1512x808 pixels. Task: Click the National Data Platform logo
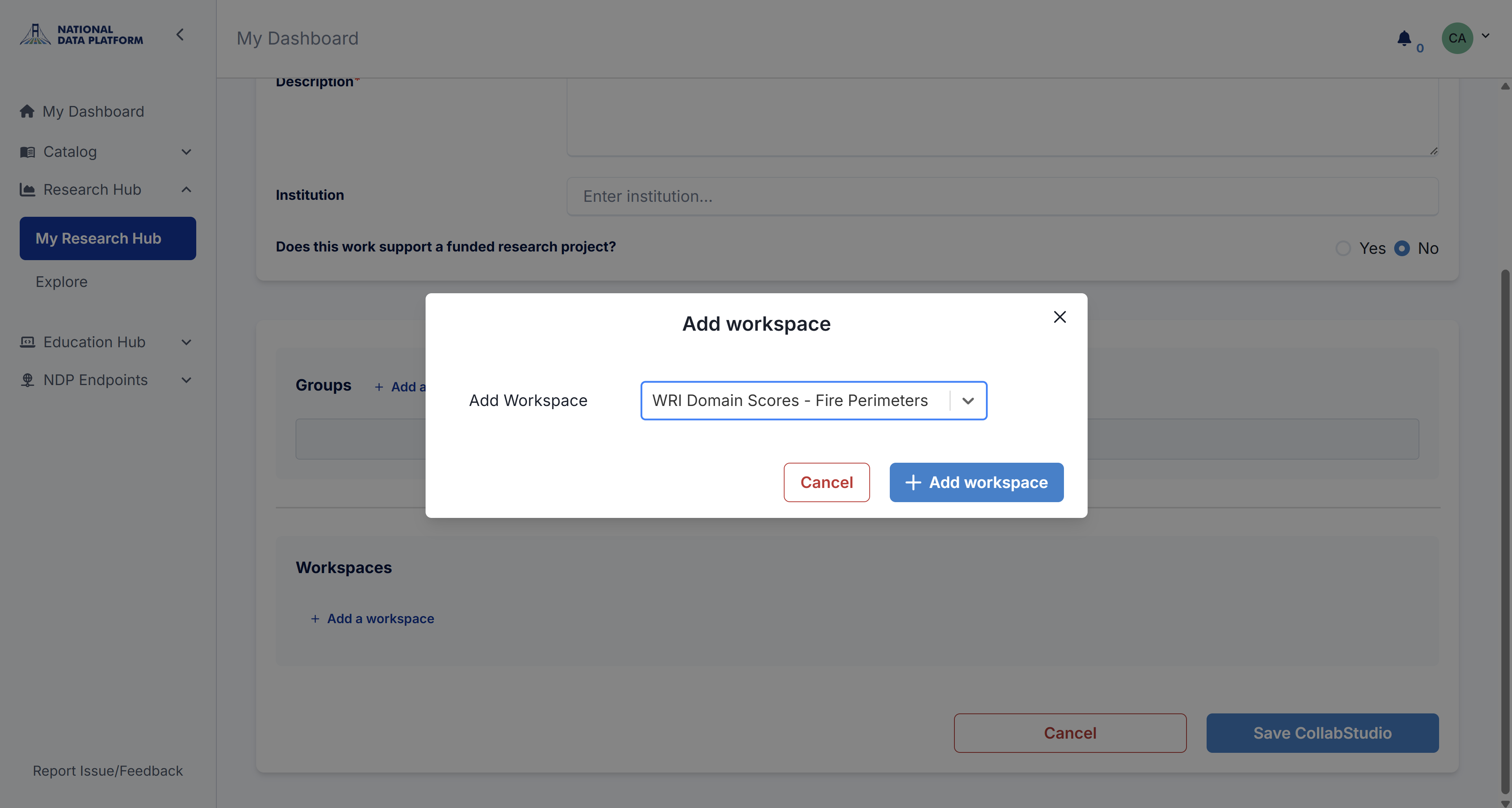82,35
